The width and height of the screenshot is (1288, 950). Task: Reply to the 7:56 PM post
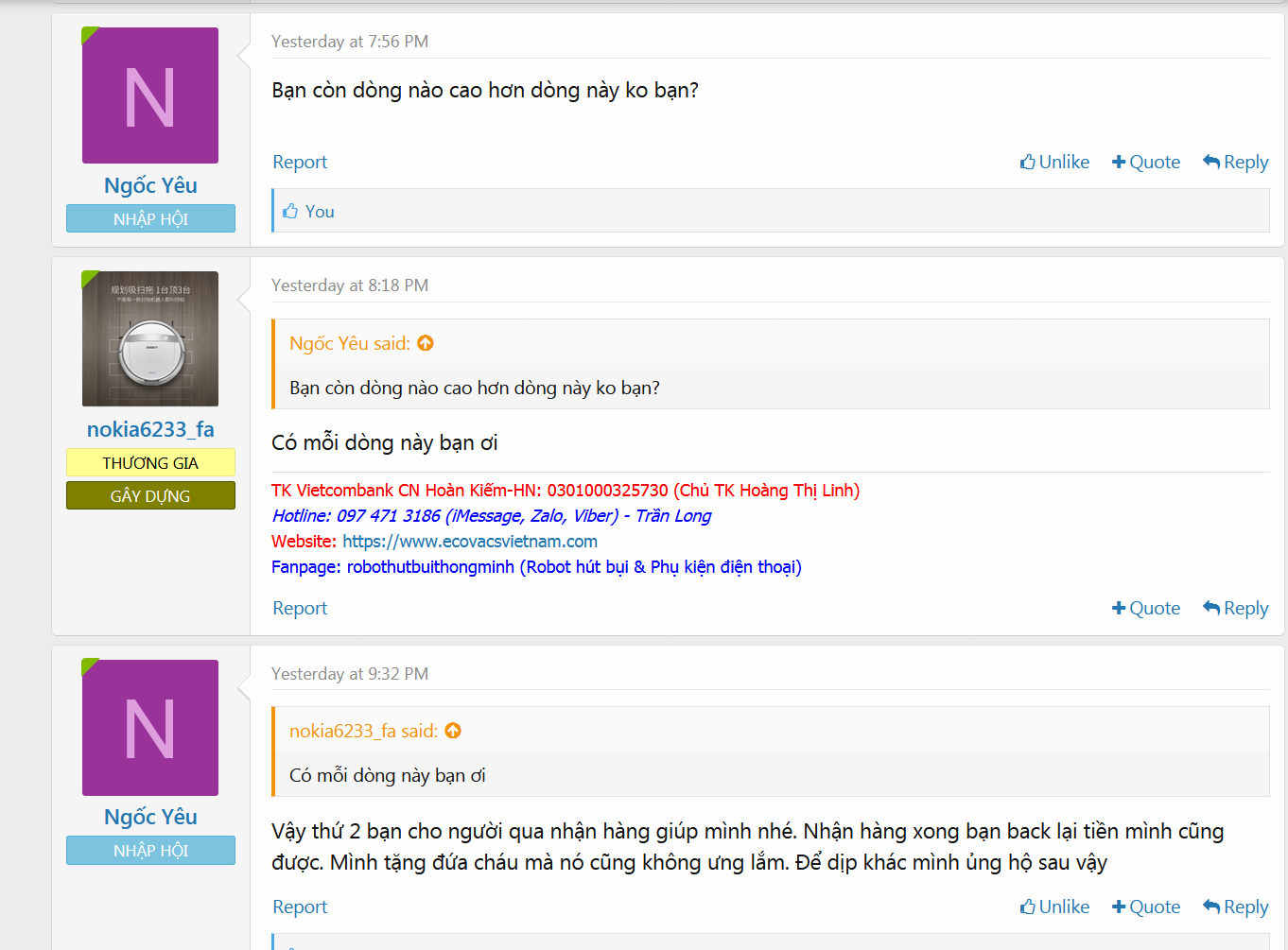click(x=1236, y=162)
